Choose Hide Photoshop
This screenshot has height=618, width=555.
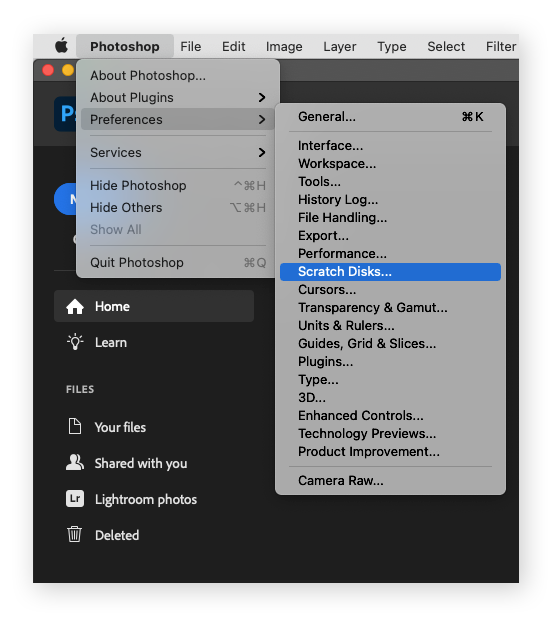tap(178, 185)
